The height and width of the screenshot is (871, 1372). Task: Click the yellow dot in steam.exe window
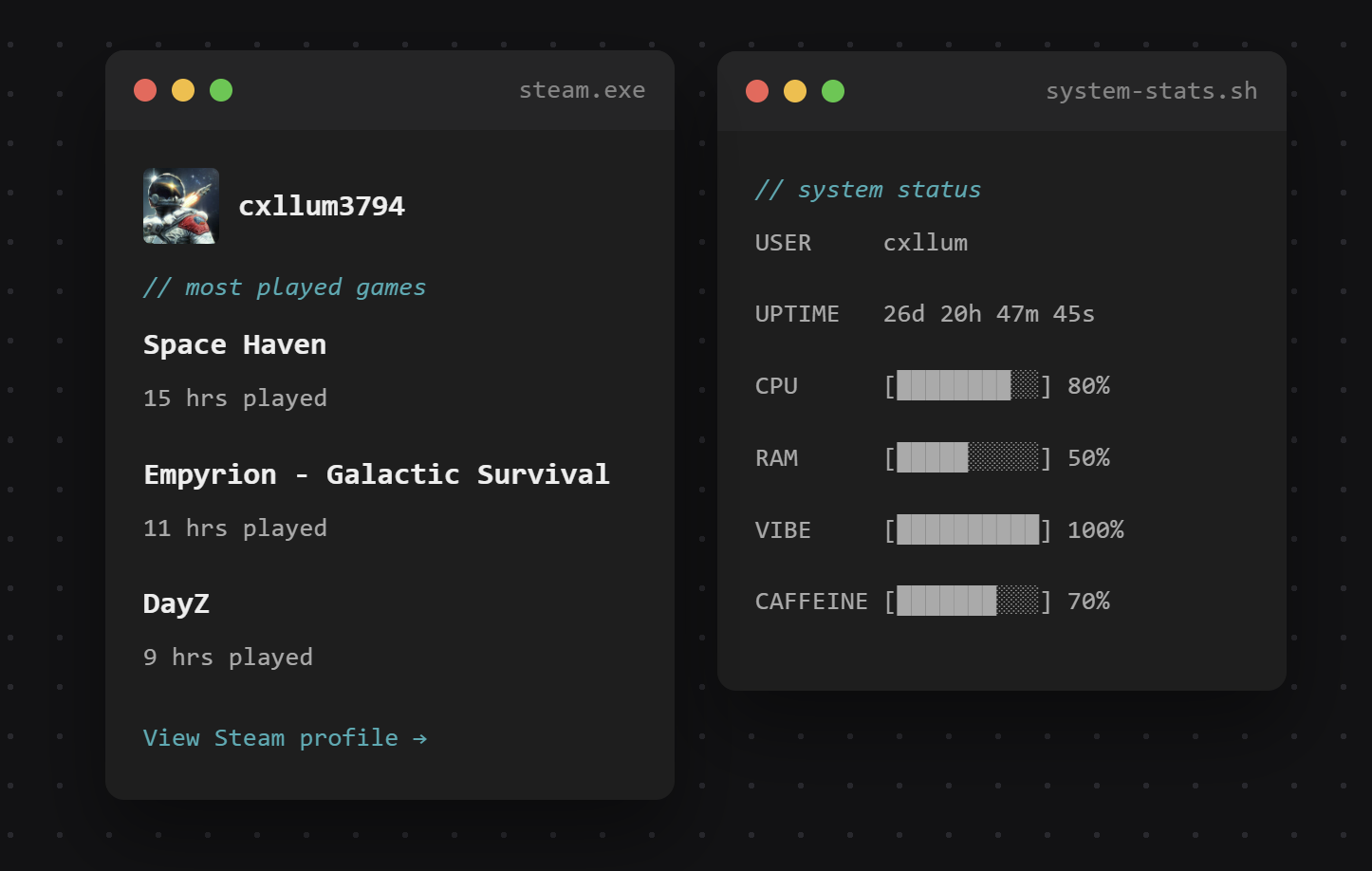tap(183, 90)
